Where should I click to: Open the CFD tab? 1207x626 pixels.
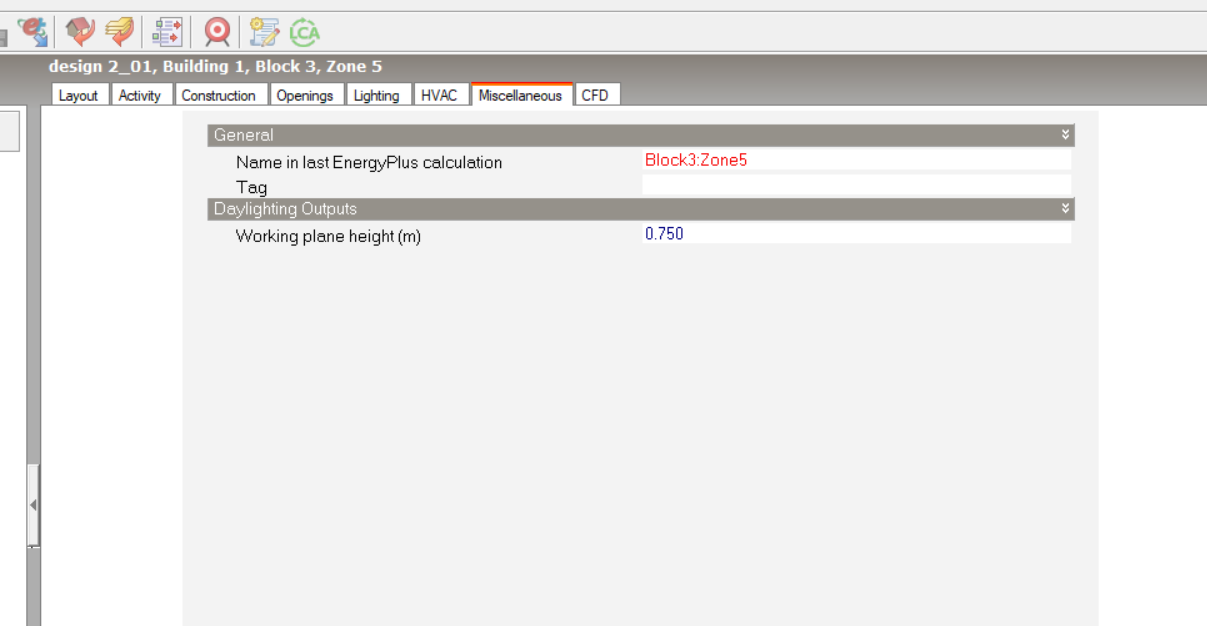(595, 95)
